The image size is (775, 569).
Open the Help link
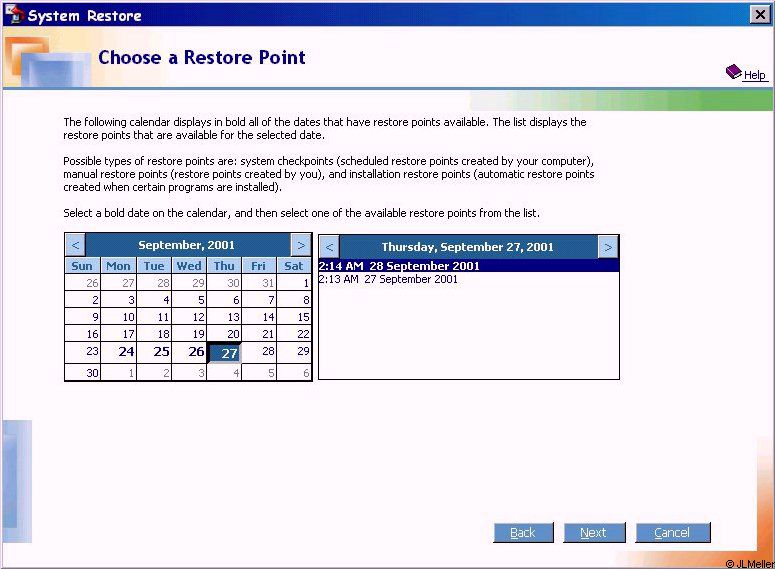[755, 75]
